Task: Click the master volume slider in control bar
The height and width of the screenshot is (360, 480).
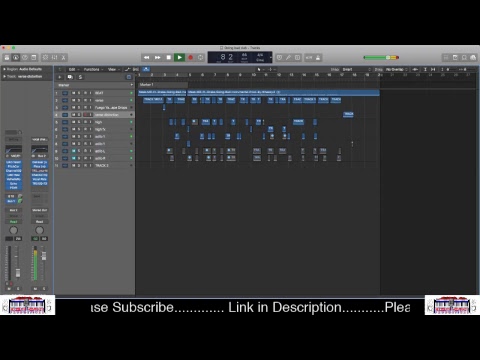Action: [381, 58]
